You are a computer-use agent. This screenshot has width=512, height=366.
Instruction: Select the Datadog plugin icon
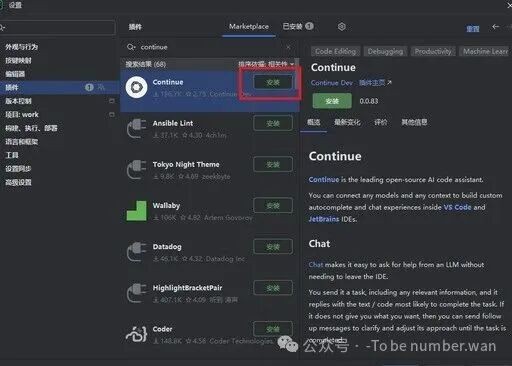coord(136,252)
